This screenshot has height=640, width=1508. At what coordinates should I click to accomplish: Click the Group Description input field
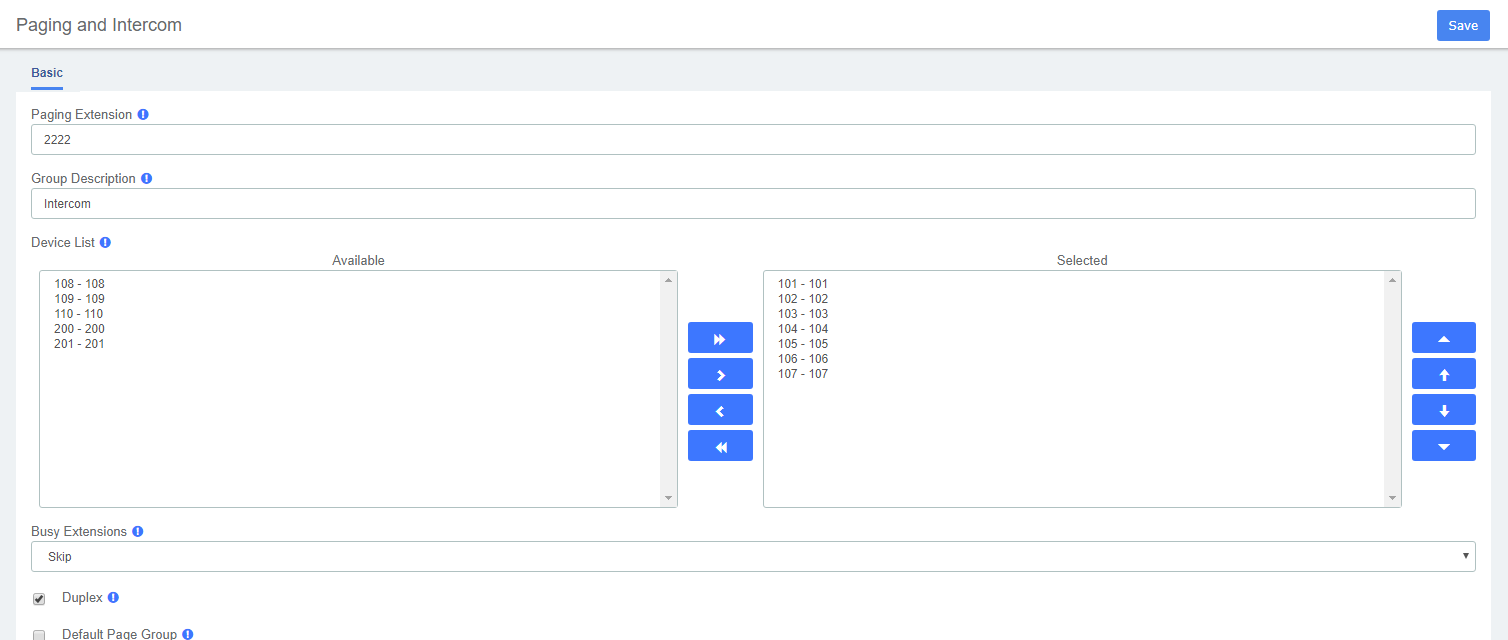pyautogui.click(x=753, y=204)
